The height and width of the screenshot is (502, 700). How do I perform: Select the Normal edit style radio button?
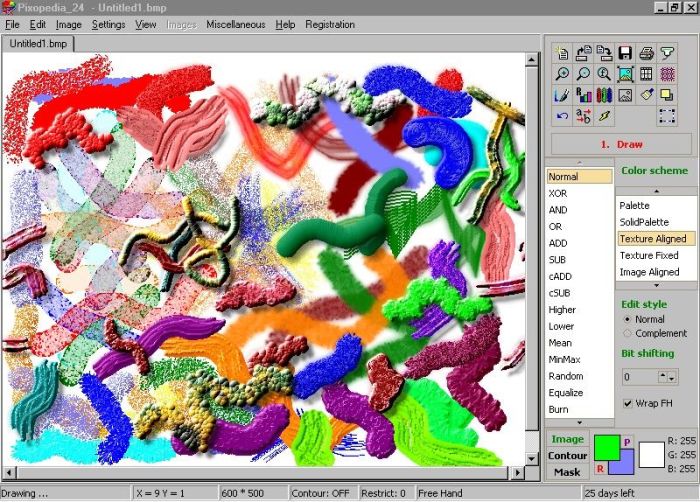tap(627, 319)
